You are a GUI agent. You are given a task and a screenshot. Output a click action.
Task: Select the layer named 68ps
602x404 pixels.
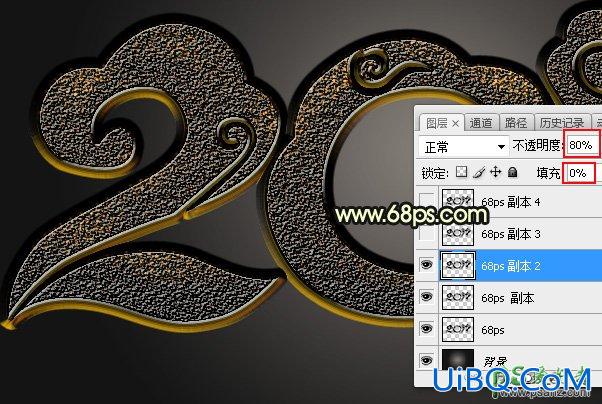493,330
